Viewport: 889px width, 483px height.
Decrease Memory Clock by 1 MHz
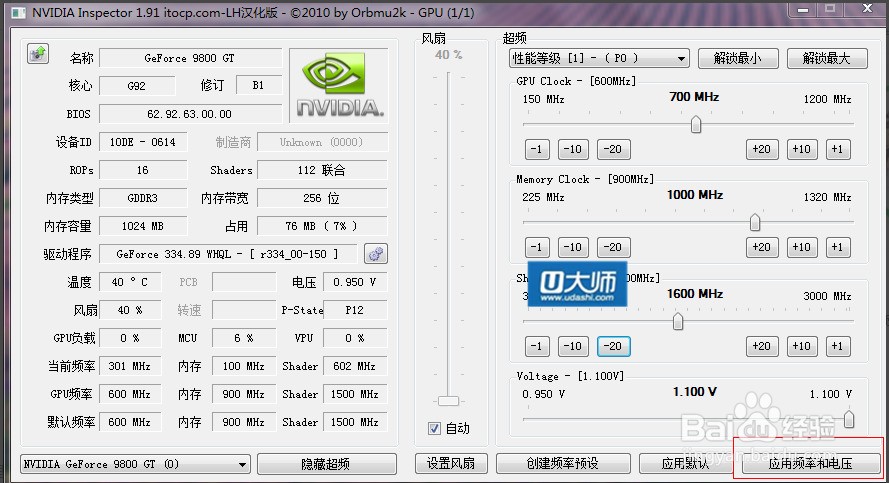[x=537, y=247]
